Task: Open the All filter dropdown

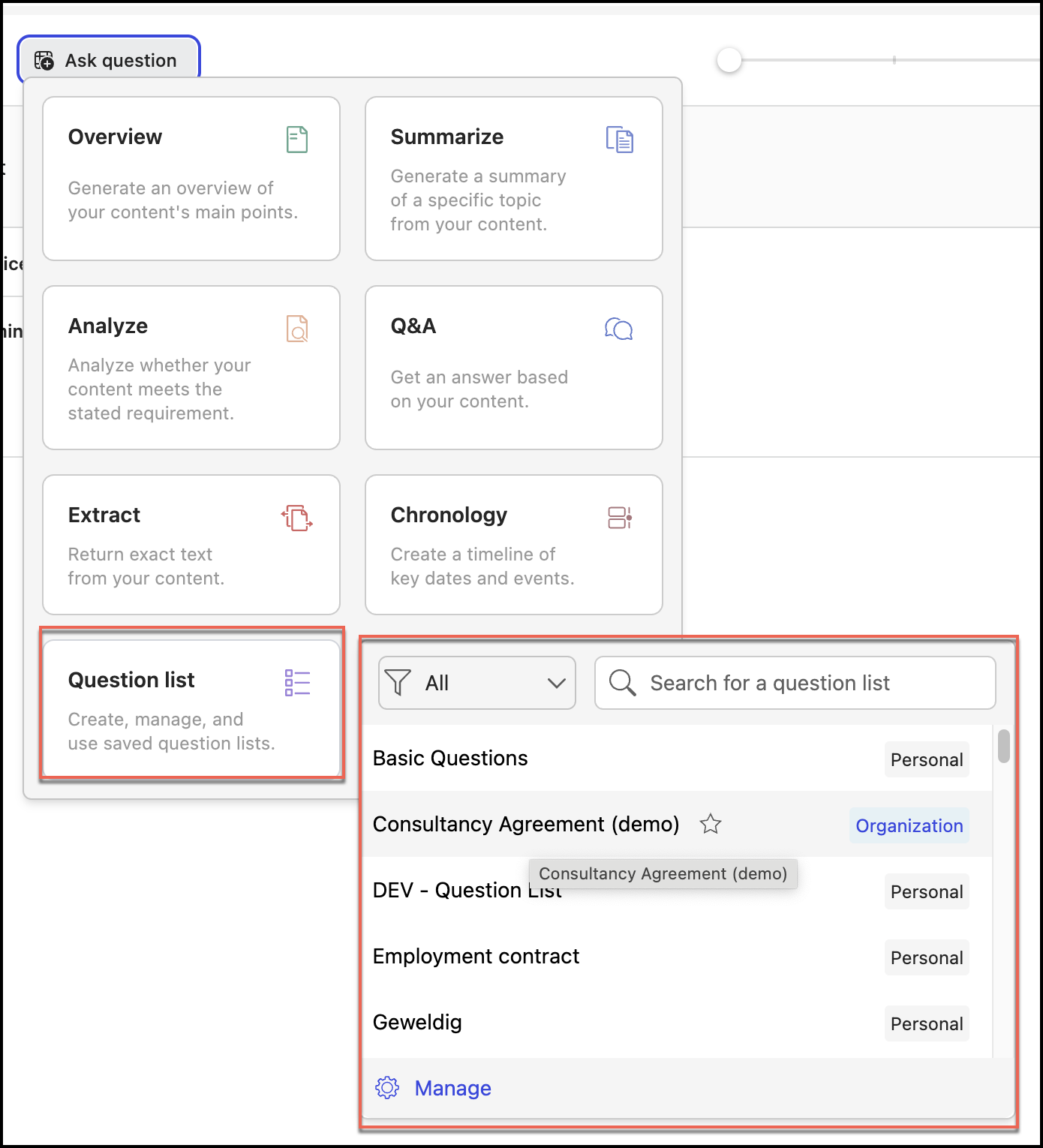Action: [477, 683]
